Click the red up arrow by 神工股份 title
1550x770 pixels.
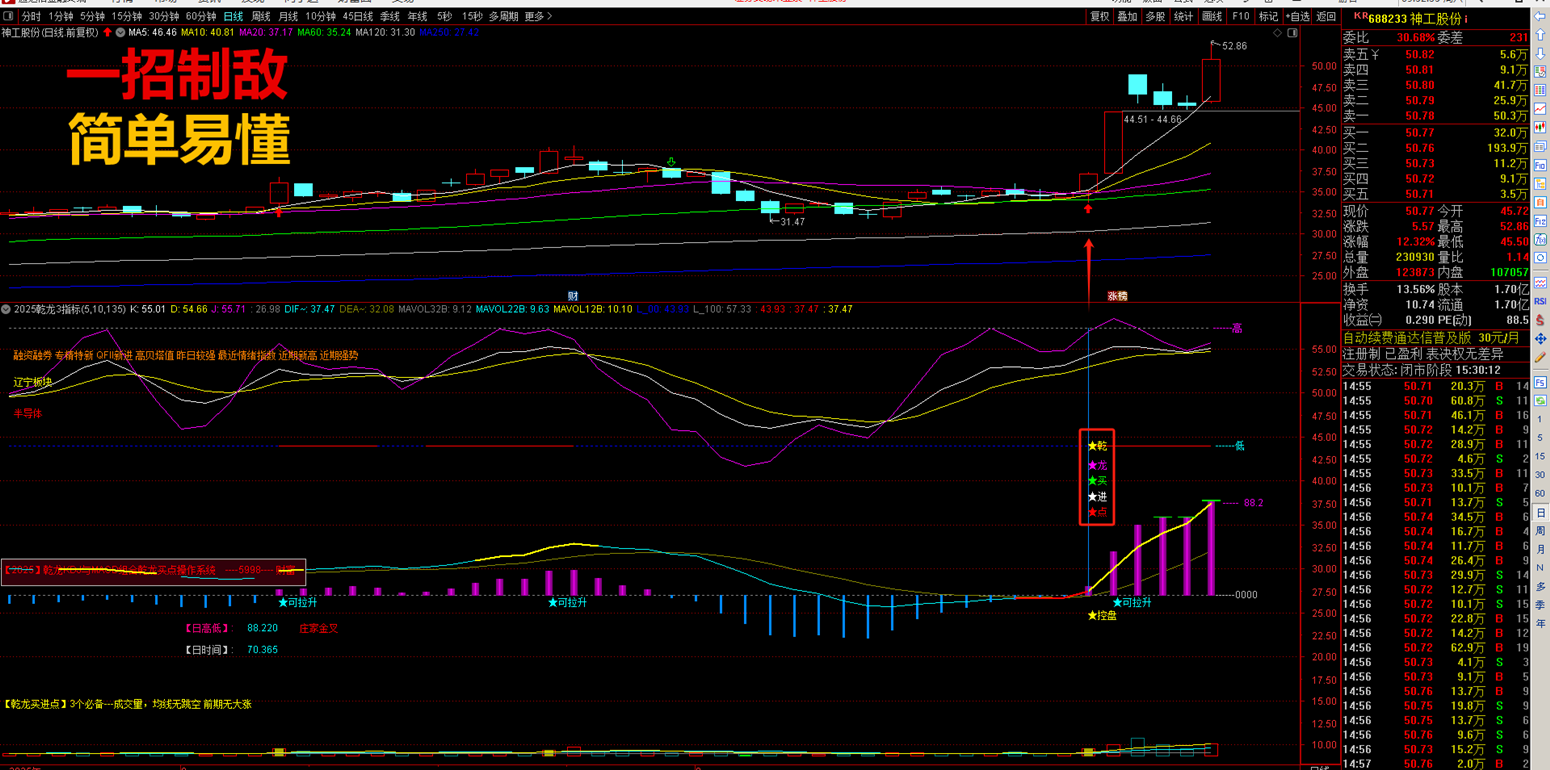107,32
